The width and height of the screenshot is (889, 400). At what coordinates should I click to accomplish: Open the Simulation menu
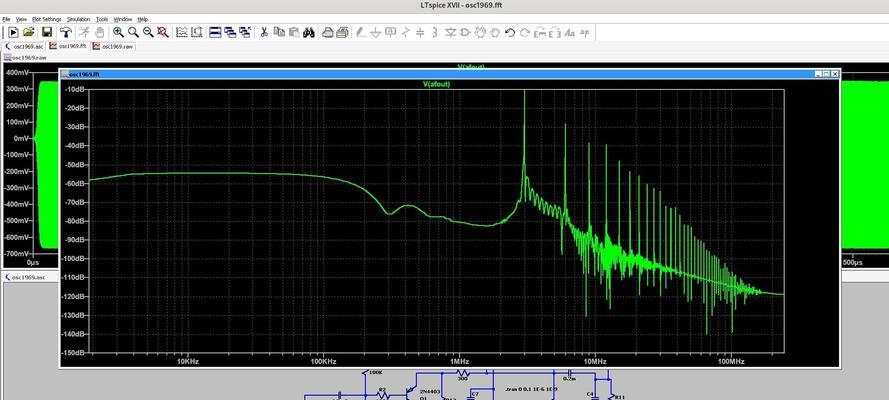tap(78, 19)
